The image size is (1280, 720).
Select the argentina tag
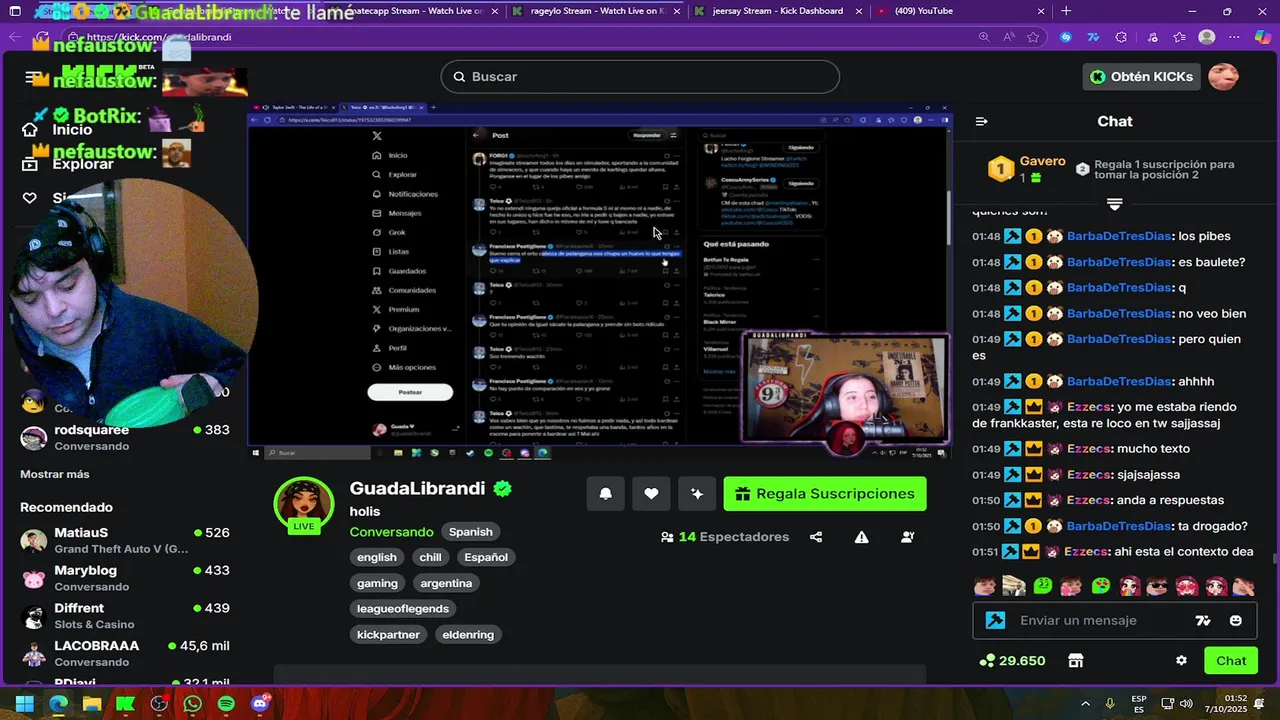pos(446,583)
